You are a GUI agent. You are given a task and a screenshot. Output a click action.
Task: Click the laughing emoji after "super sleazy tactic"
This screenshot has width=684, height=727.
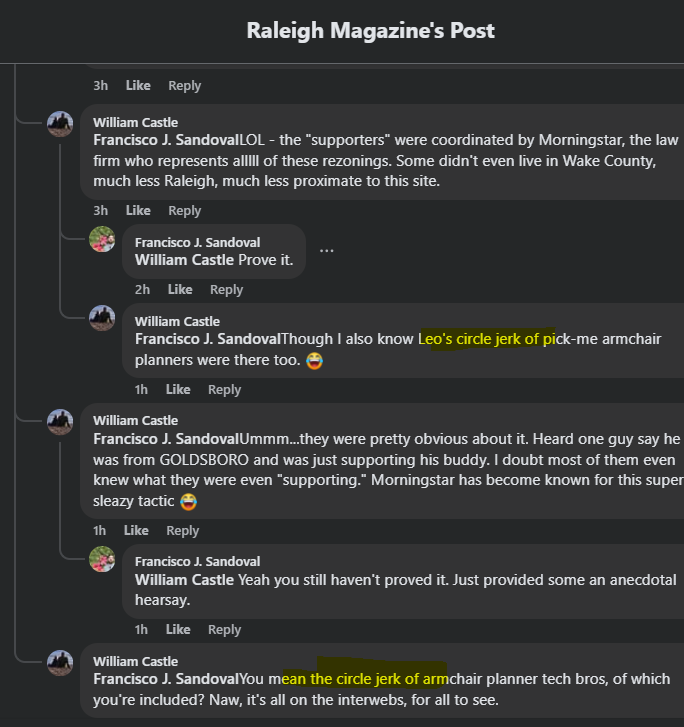tap(188, 501)
